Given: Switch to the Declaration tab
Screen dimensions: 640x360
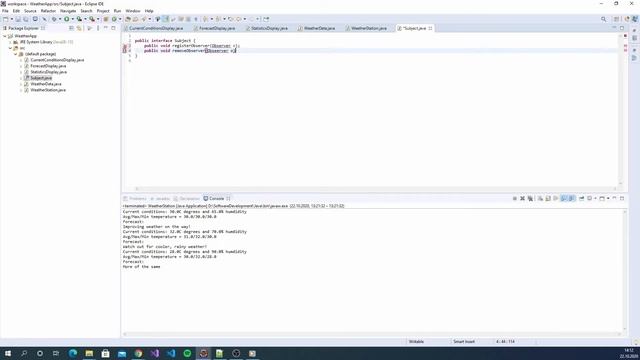Looking at the screenshot, I should (187, 199).
